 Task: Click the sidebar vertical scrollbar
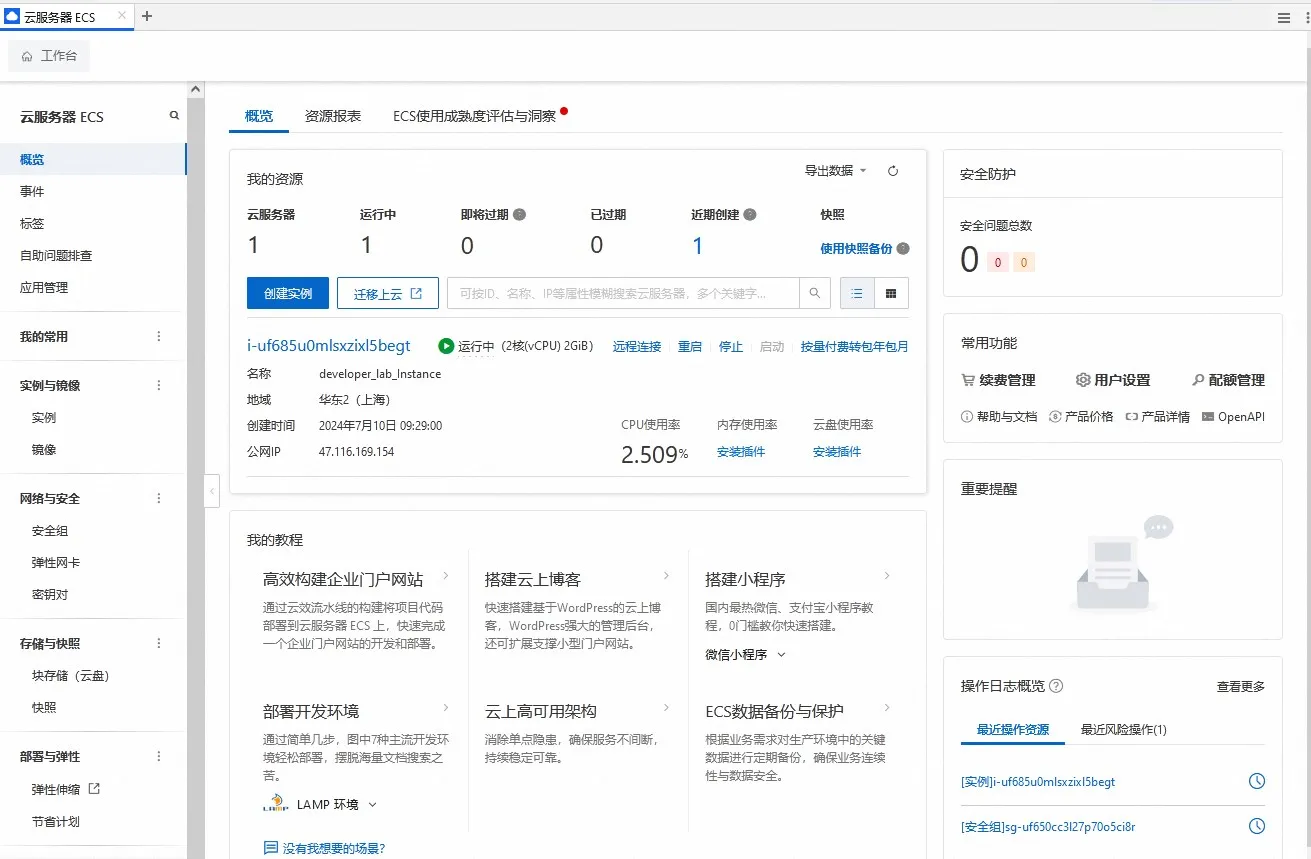196,470
